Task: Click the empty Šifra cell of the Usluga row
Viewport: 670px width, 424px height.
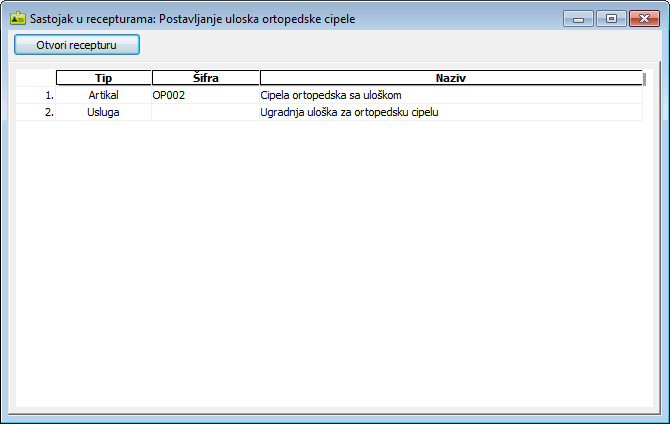Action: click(206, 112)
